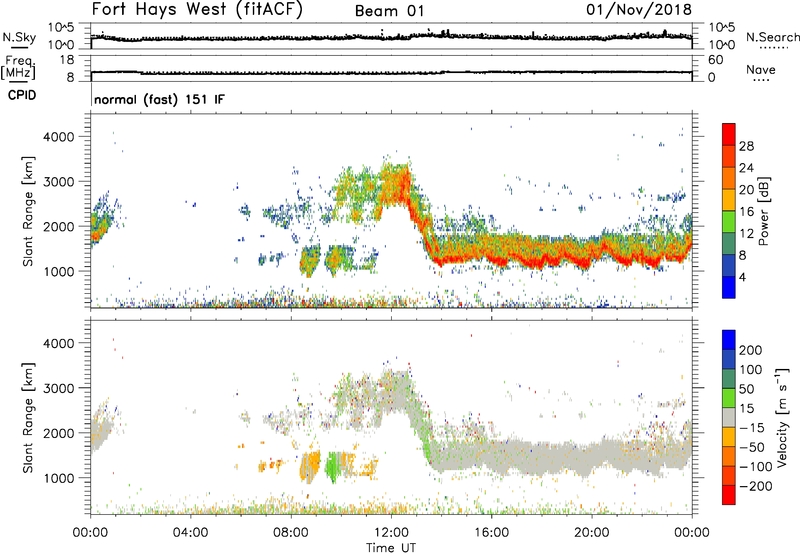Click the "Time UT" axis title
The width and height of the screenshot is (800, 554).
point(391,547)
